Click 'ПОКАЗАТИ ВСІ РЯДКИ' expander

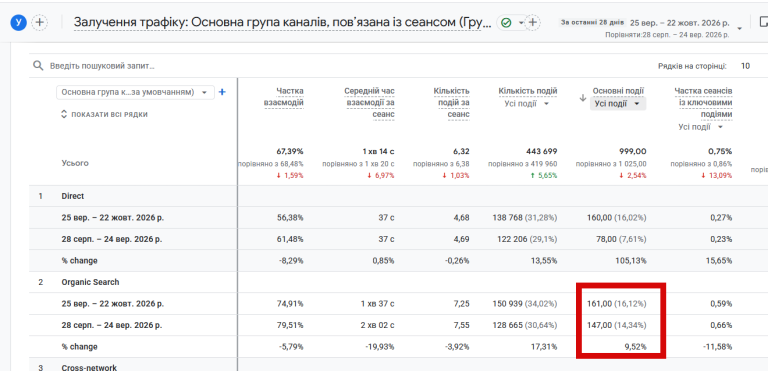(x=104, y=114)
